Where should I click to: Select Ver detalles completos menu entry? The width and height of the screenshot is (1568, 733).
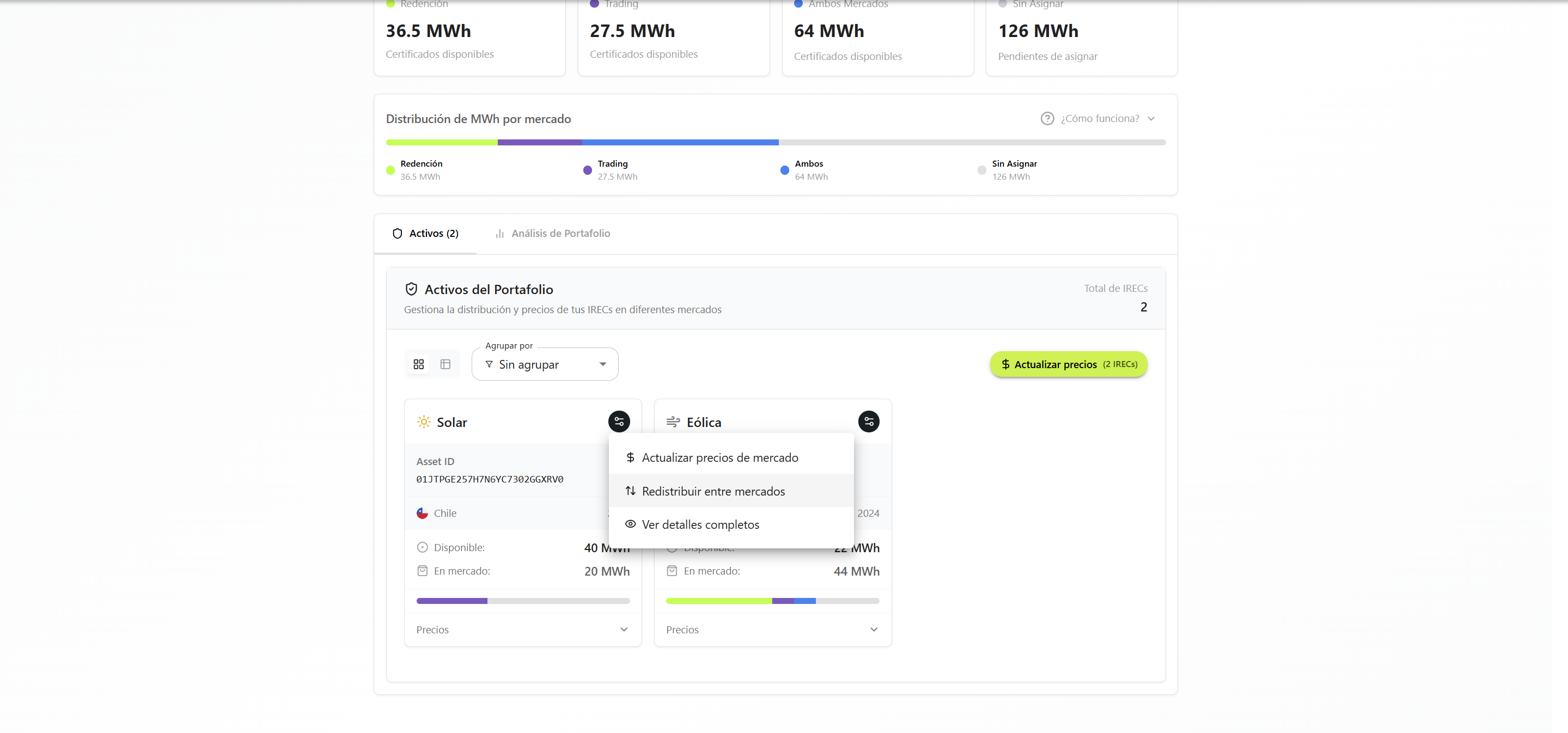click(700, 525)
